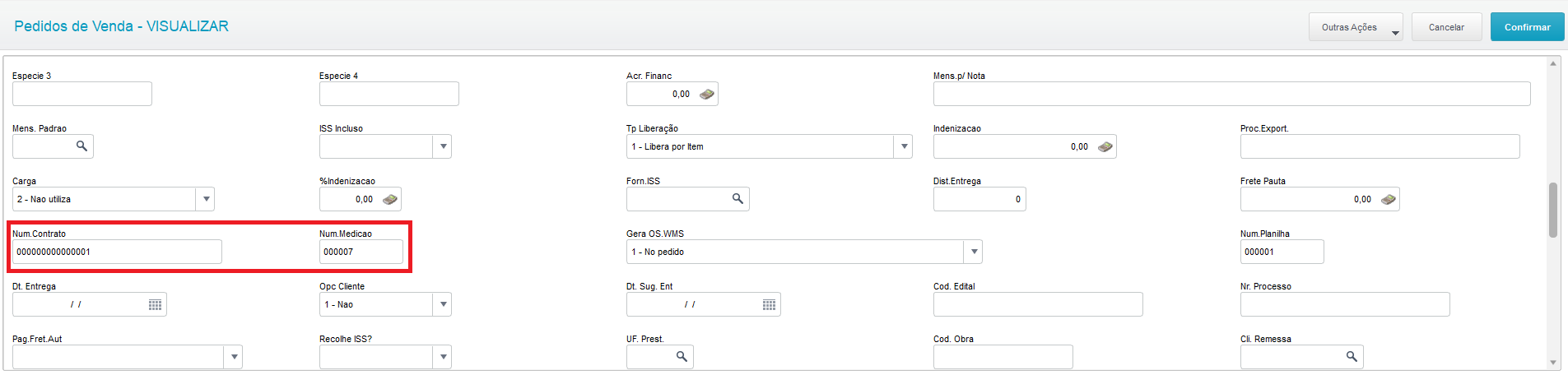The width and height of the screenshot is (1568, 375).
Task: Open calendar picker for Dt. Sug. Ent
Action: tap(769, 305)
